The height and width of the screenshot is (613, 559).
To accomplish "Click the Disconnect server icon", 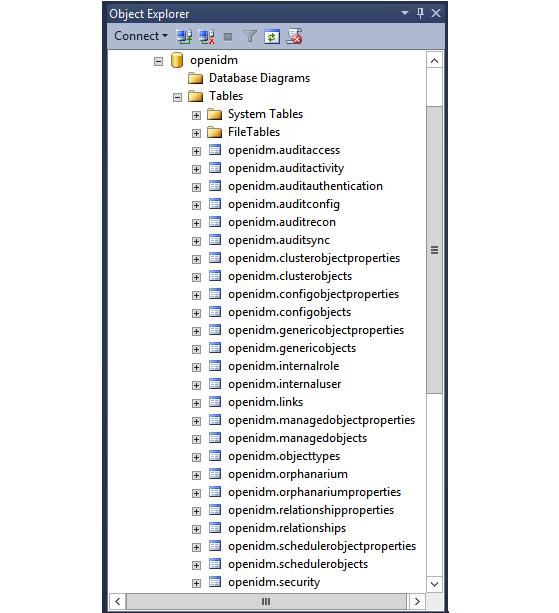I will (x=206, y=37).
